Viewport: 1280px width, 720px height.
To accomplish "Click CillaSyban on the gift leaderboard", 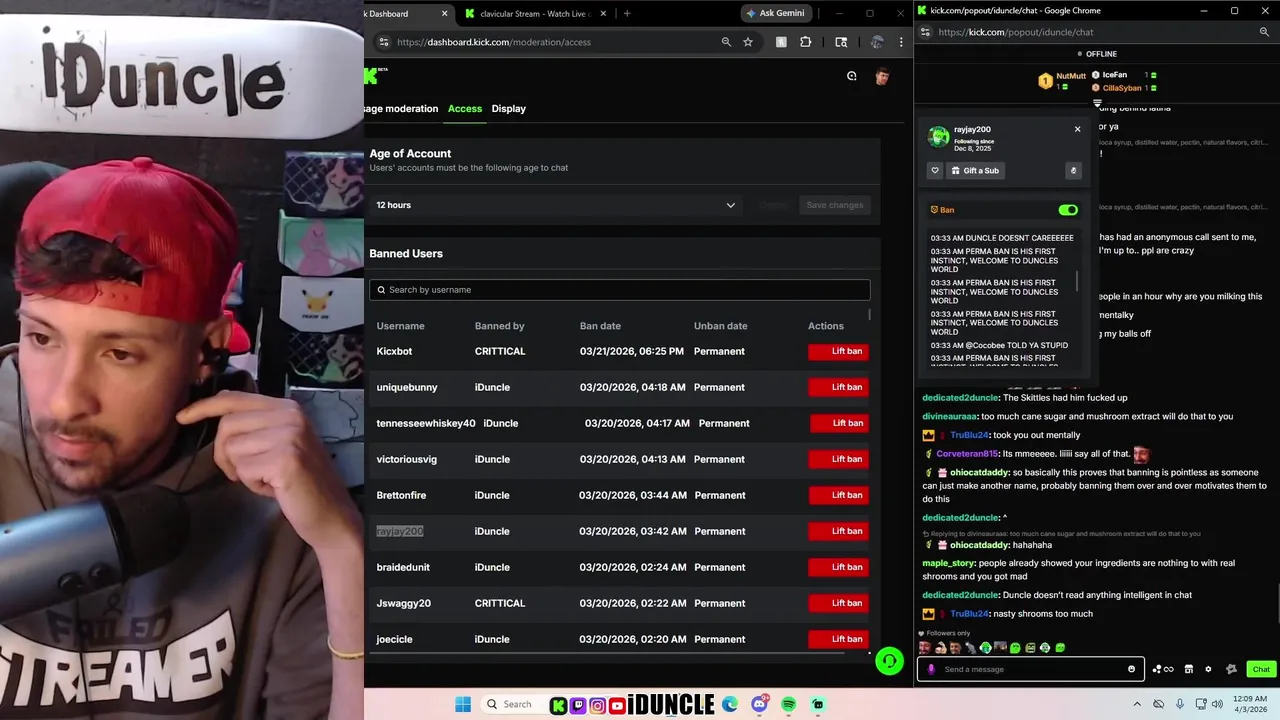I will point(1122,88).
